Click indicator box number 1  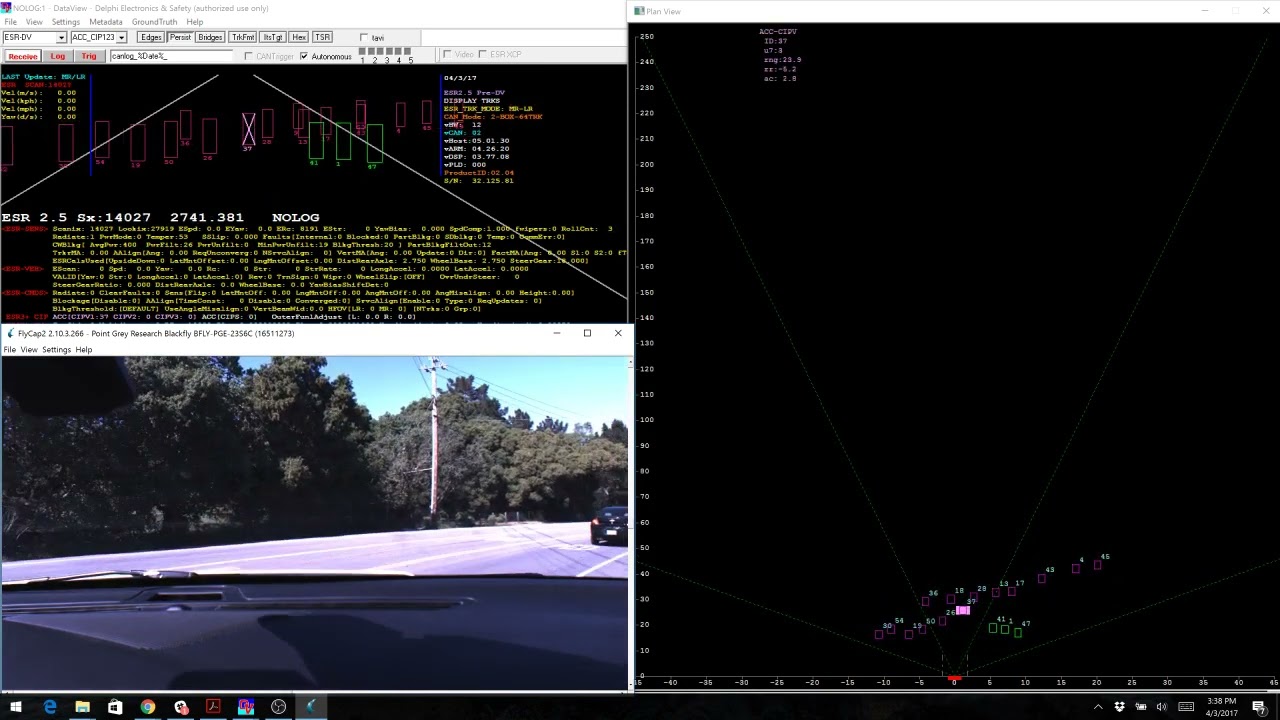tap(363, 51)
